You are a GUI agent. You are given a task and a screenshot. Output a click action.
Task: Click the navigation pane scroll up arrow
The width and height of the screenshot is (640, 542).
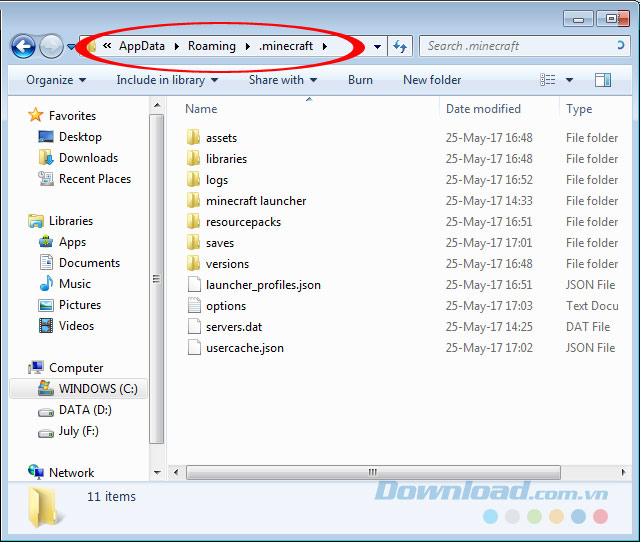pyautogui.click(x=157, y=105)
